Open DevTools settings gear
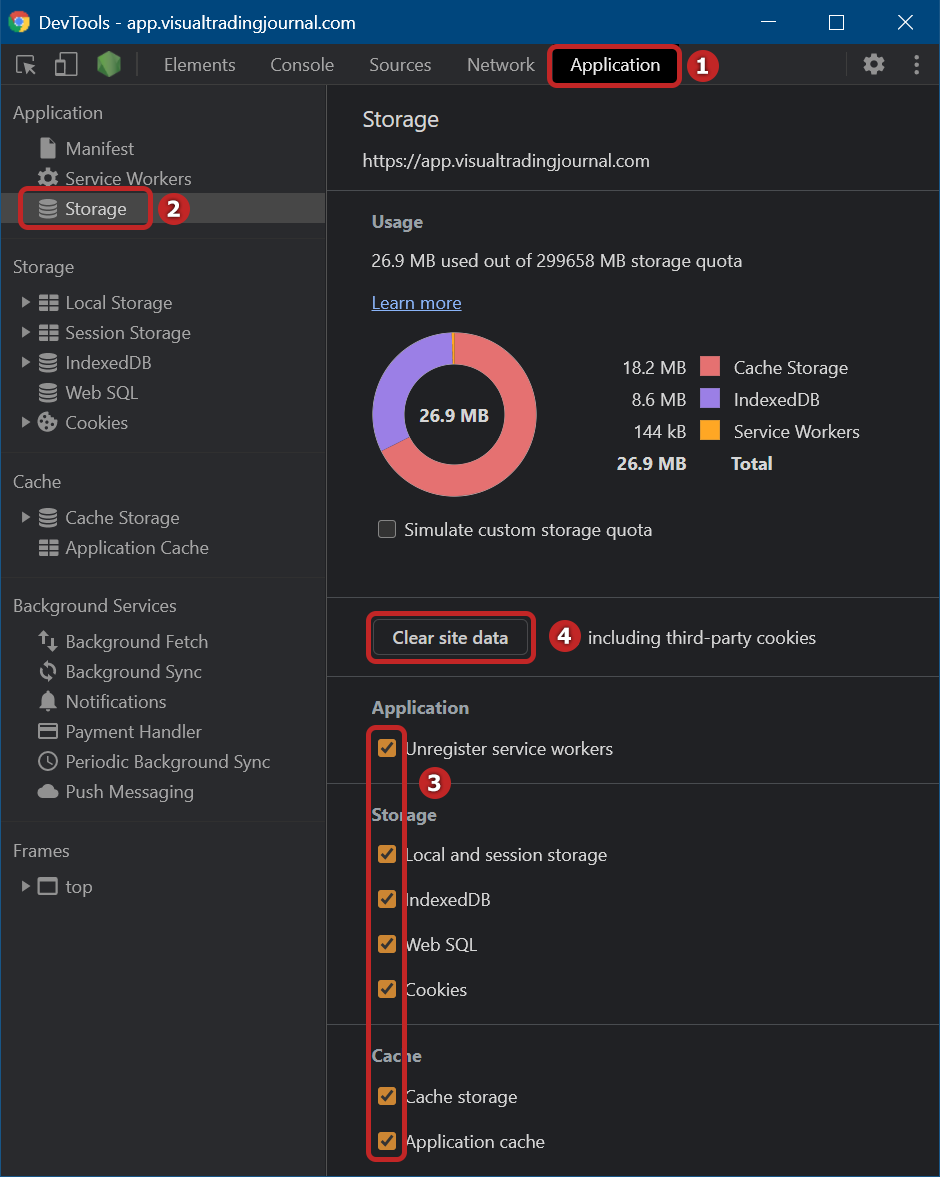This screenshot has height=1177, width=940. tap(874, 65)
